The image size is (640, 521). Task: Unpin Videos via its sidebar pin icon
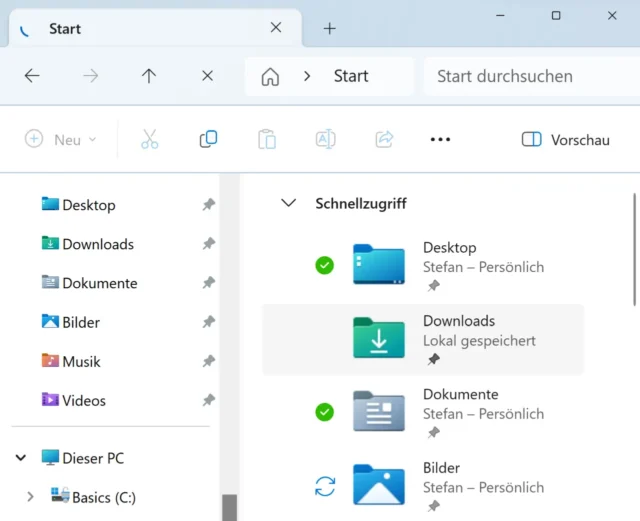pos(208,400)
